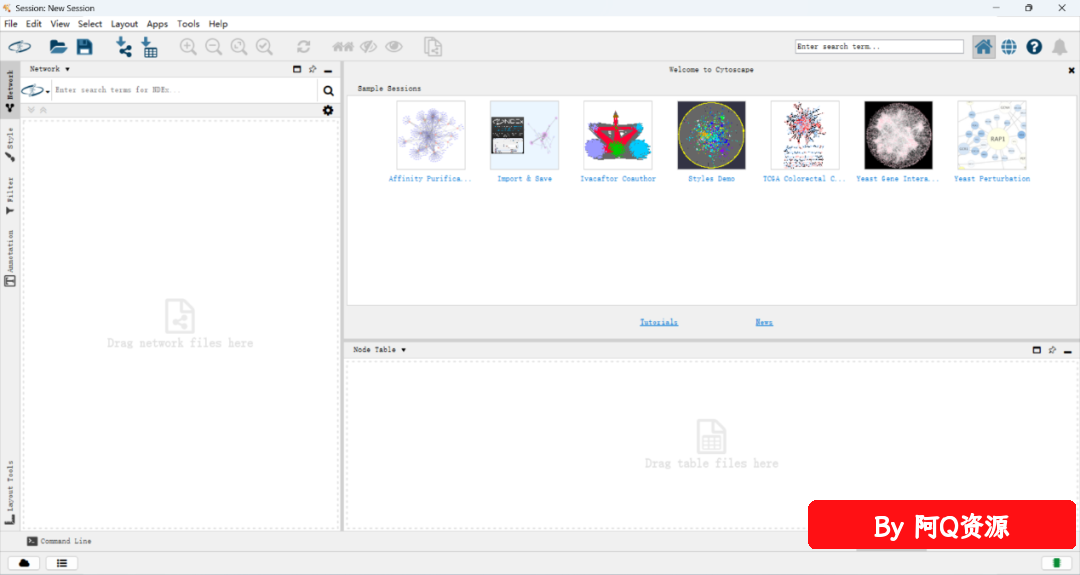This screenshot has width=1080, height=575.
Task: New network from selection icon
Action: coord(433,47)
